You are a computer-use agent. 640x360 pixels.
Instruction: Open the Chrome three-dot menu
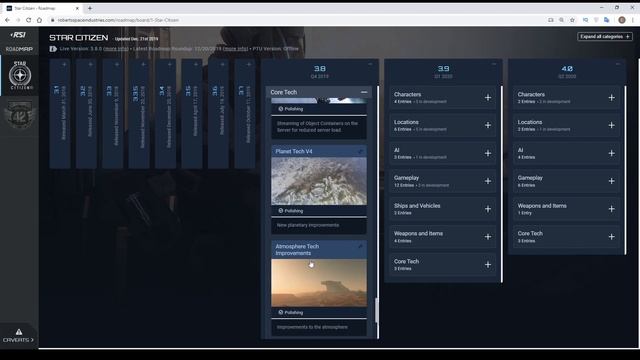(633, 20)
